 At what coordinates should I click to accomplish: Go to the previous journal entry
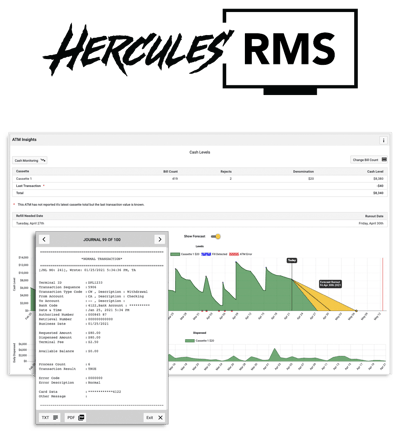pos(44,239)
